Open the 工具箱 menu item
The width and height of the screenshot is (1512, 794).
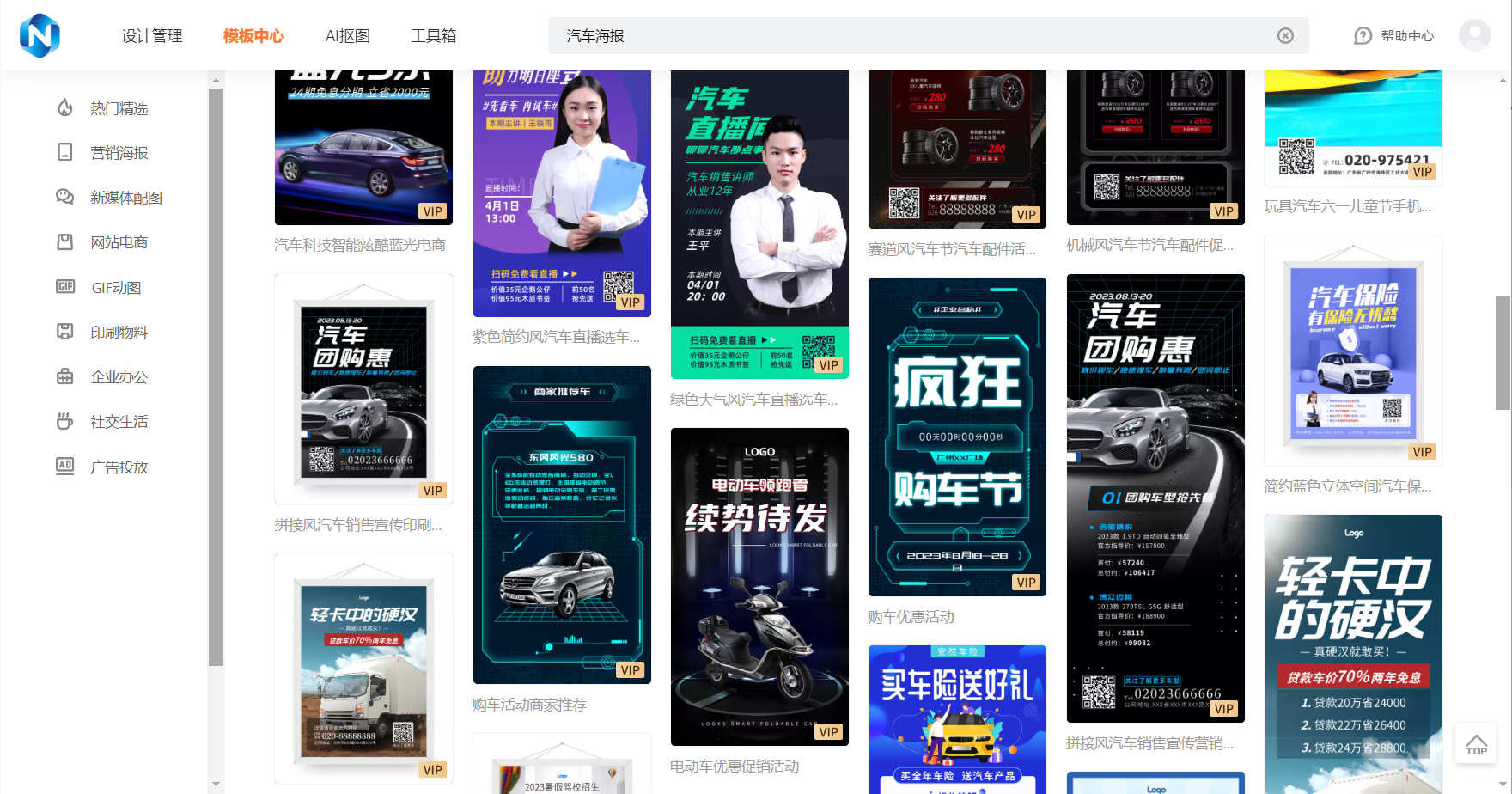(434, 36)
